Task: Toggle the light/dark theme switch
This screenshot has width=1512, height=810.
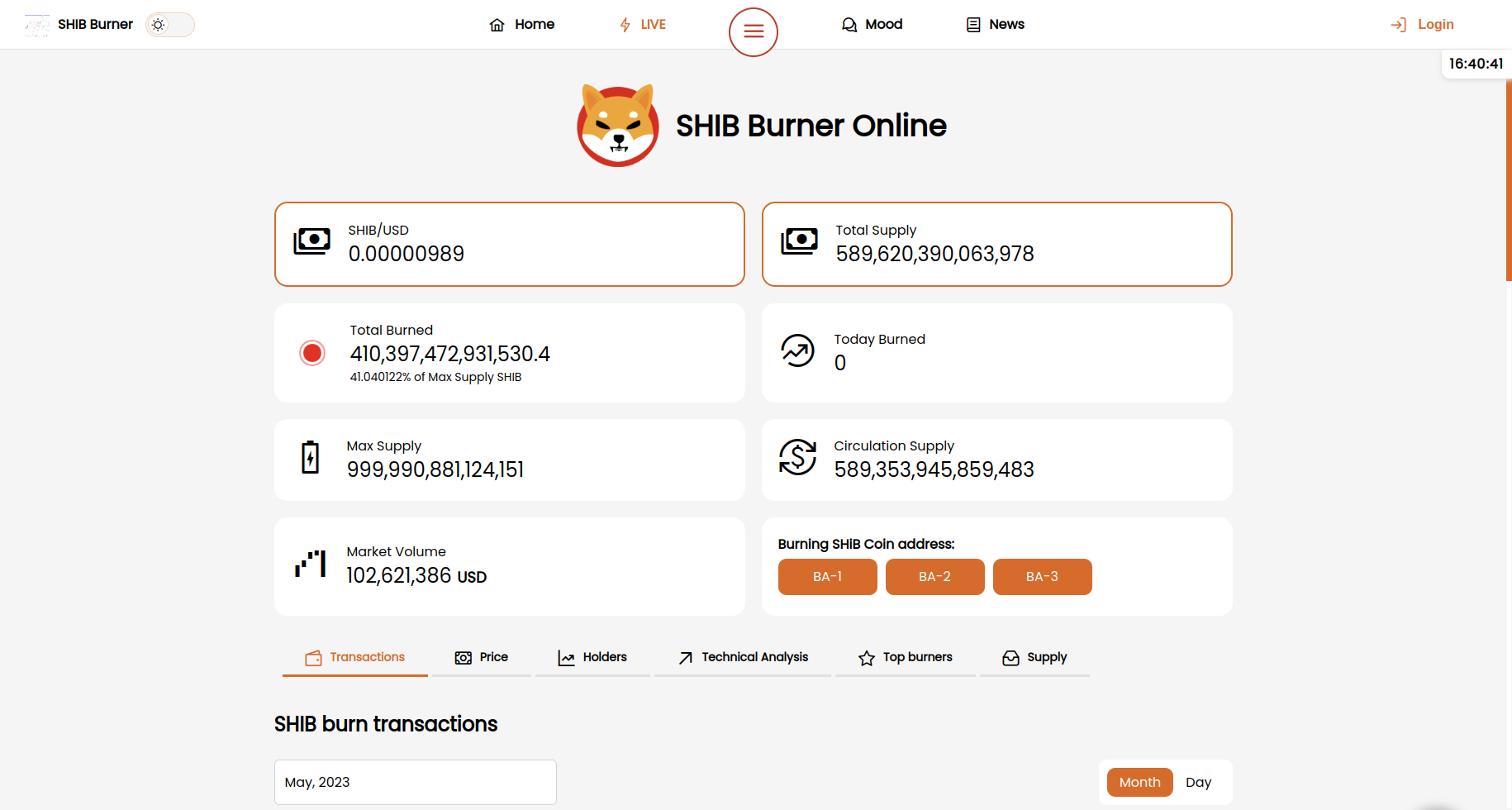Action: pyautogui.click(x=170, y=25)
